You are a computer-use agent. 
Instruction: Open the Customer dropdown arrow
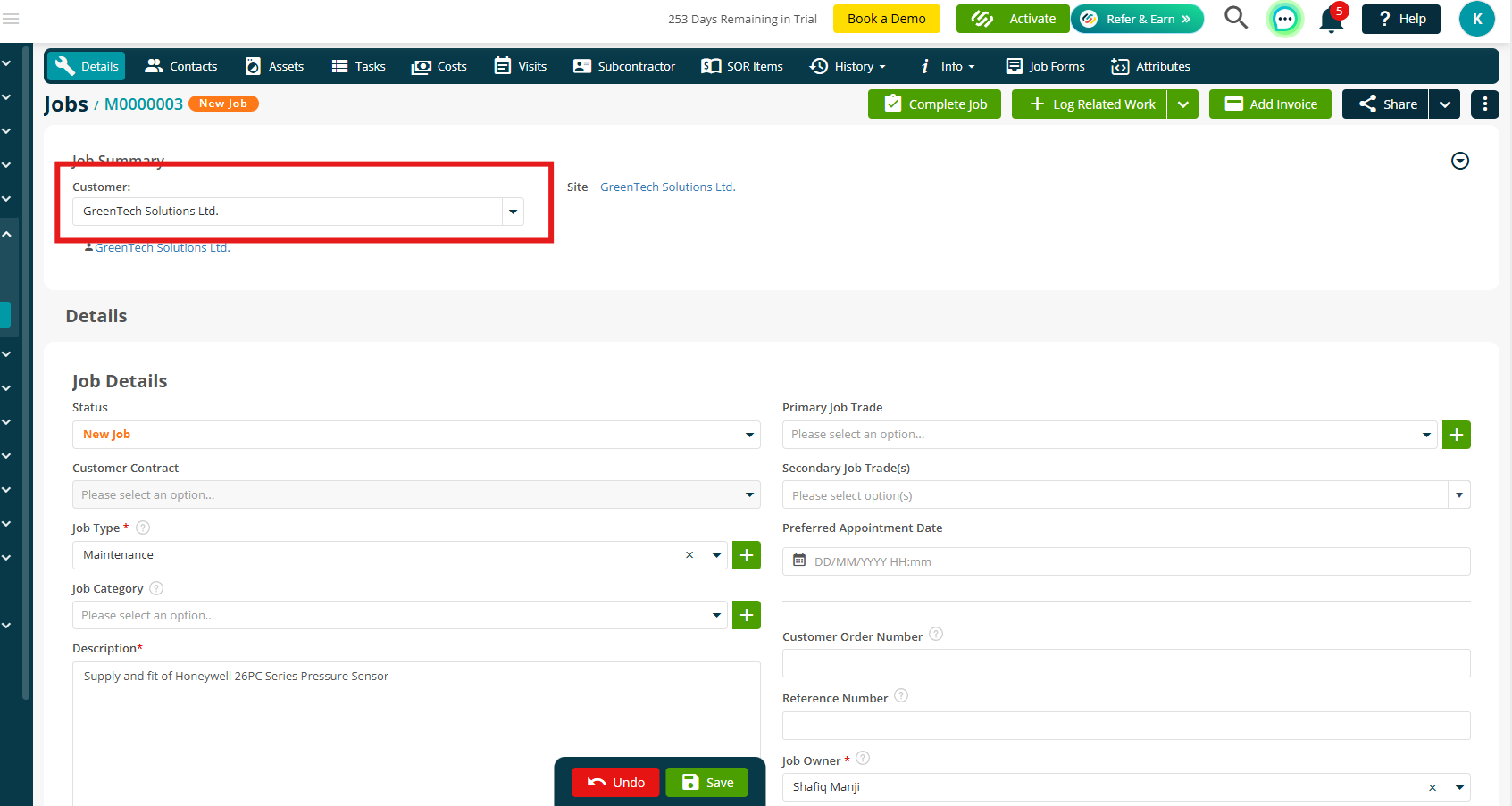click(513, 212)
